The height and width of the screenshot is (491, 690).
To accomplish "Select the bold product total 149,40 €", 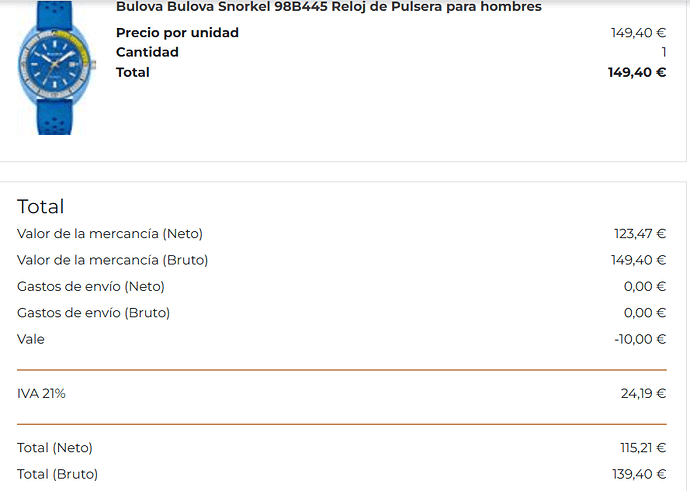I will (637, 73).
